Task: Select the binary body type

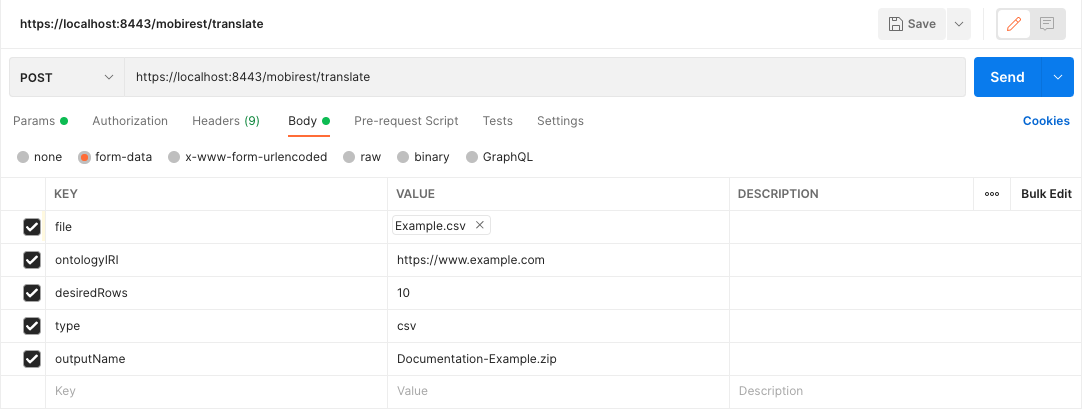Action: [423, 157]
